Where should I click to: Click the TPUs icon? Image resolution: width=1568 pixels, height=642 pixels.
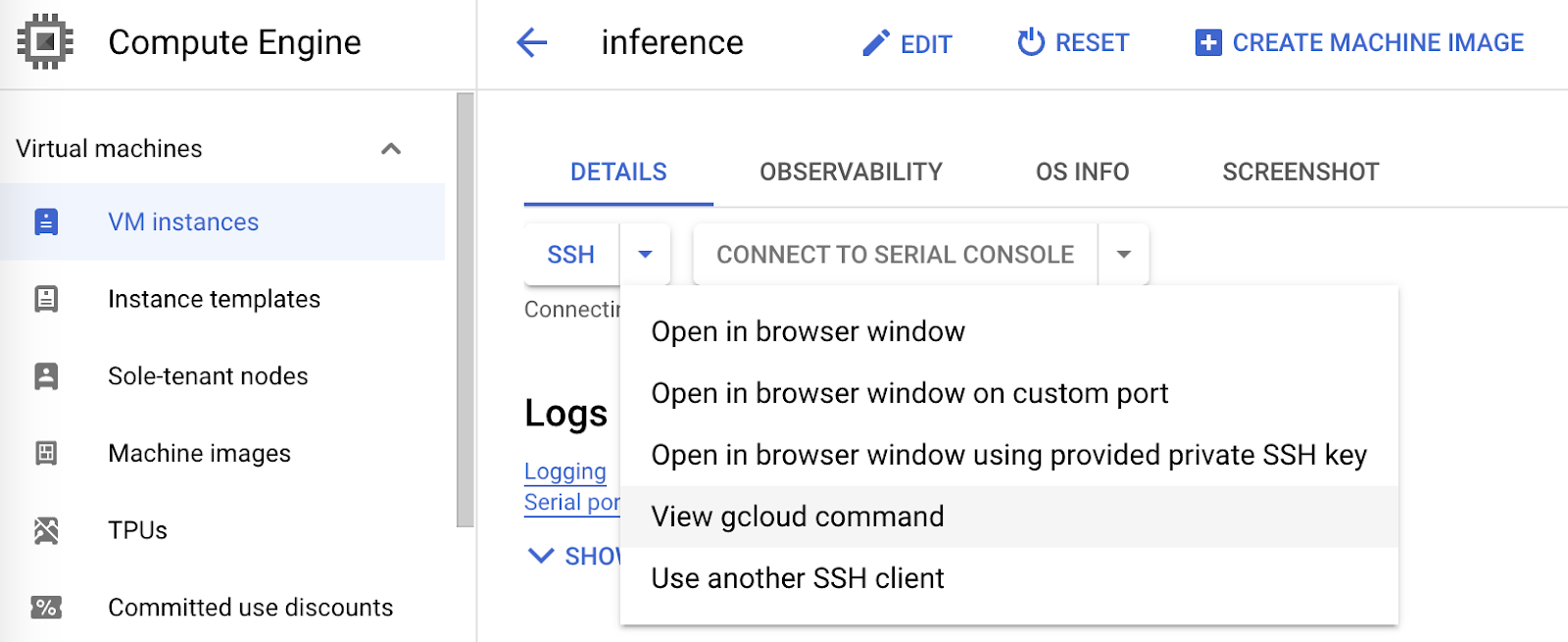[46, 530]
